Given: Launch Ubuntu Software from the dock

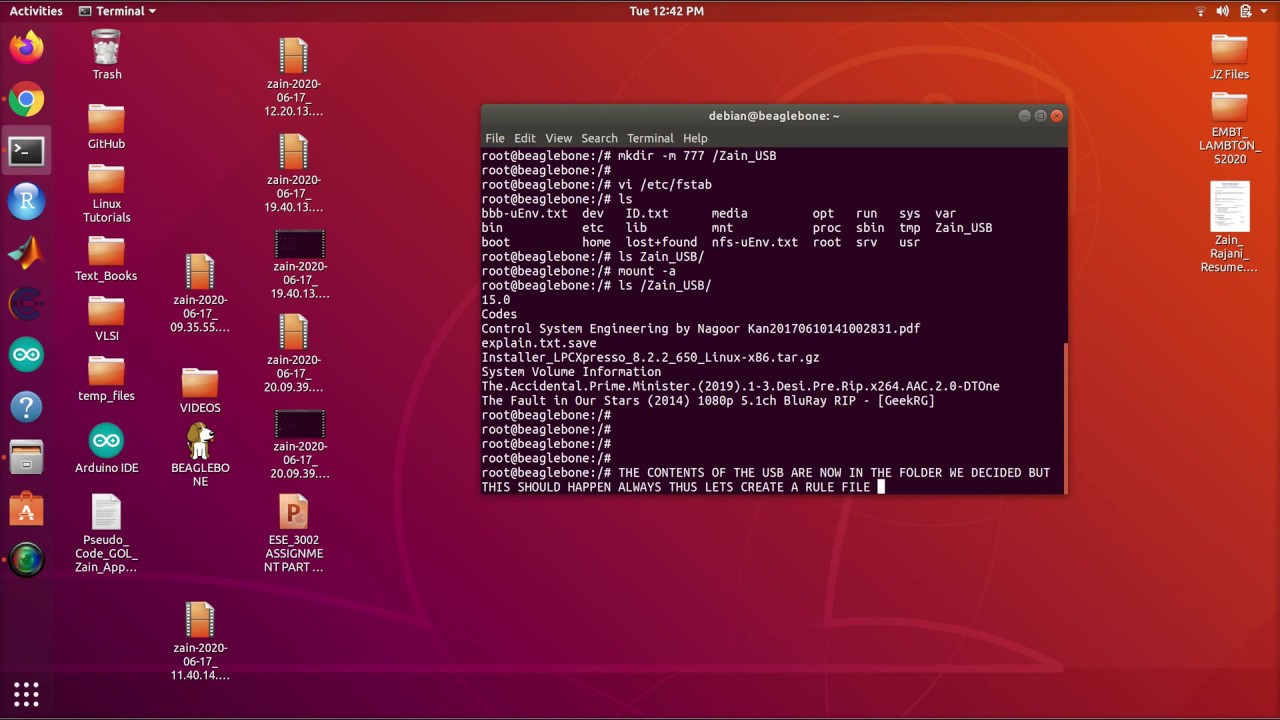Looking at the screenshot, I should 27,509.
